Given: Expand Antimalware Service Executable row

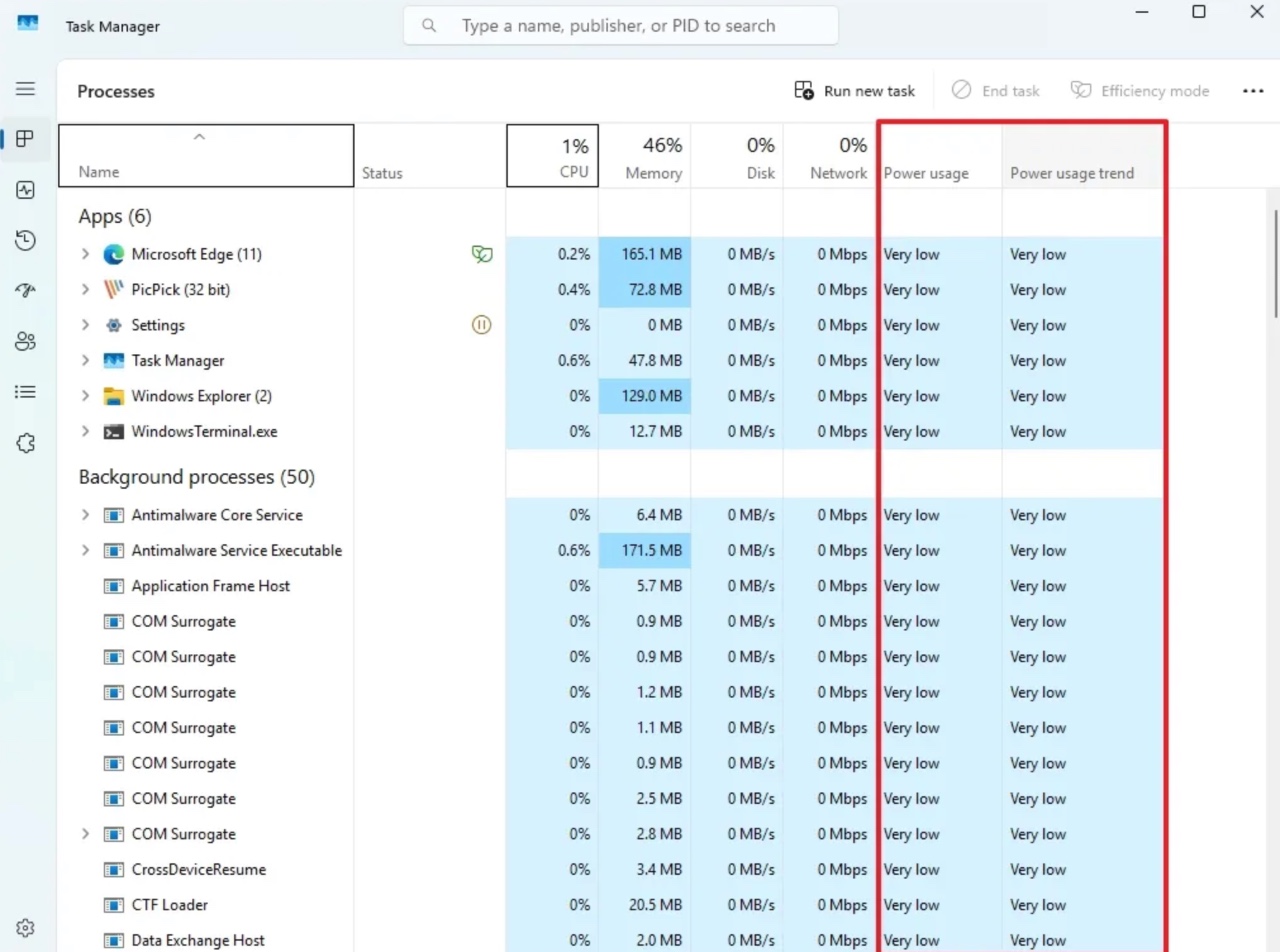Looking at the screenshot, I should (85, 551).
